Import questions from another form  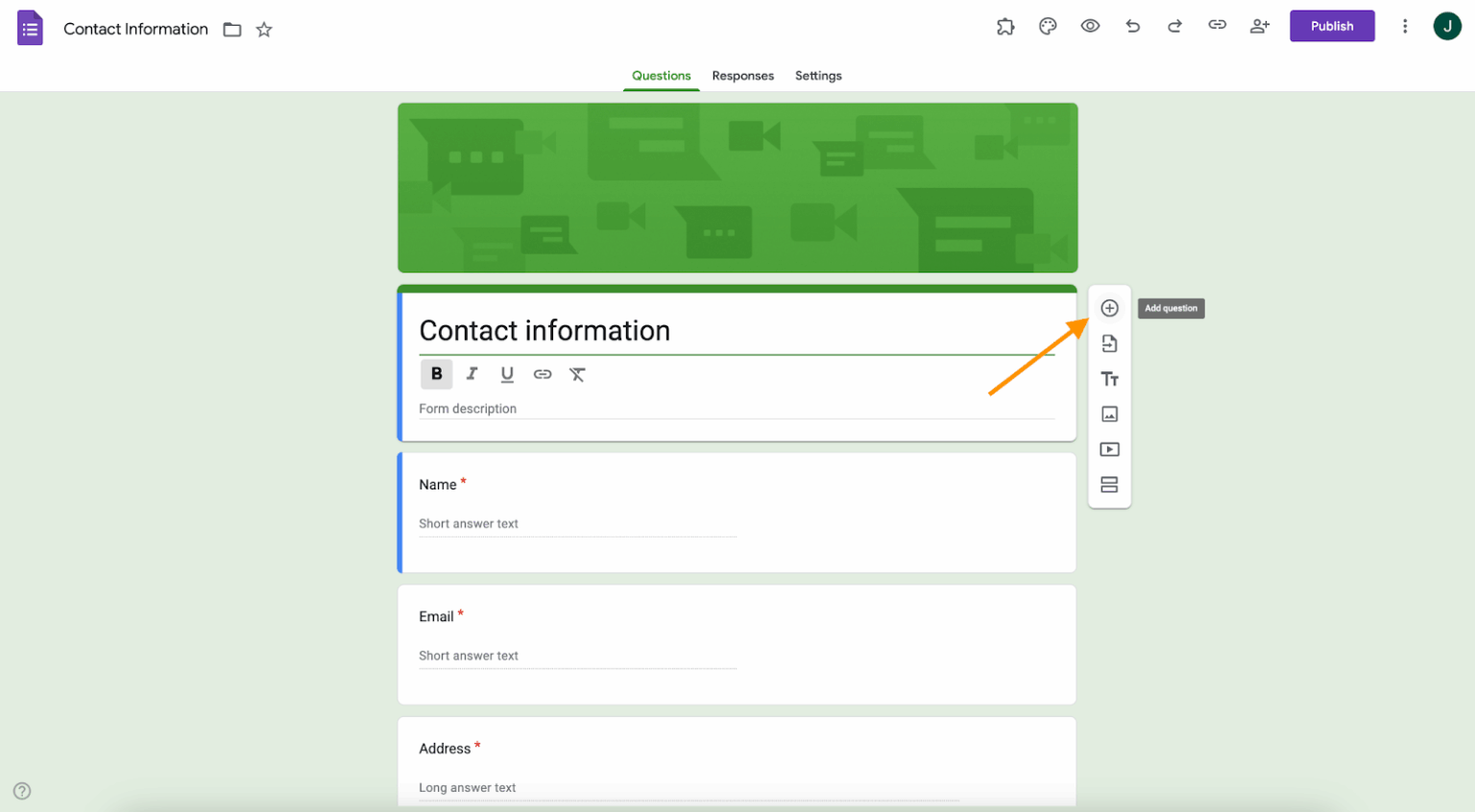point(1109,343)
